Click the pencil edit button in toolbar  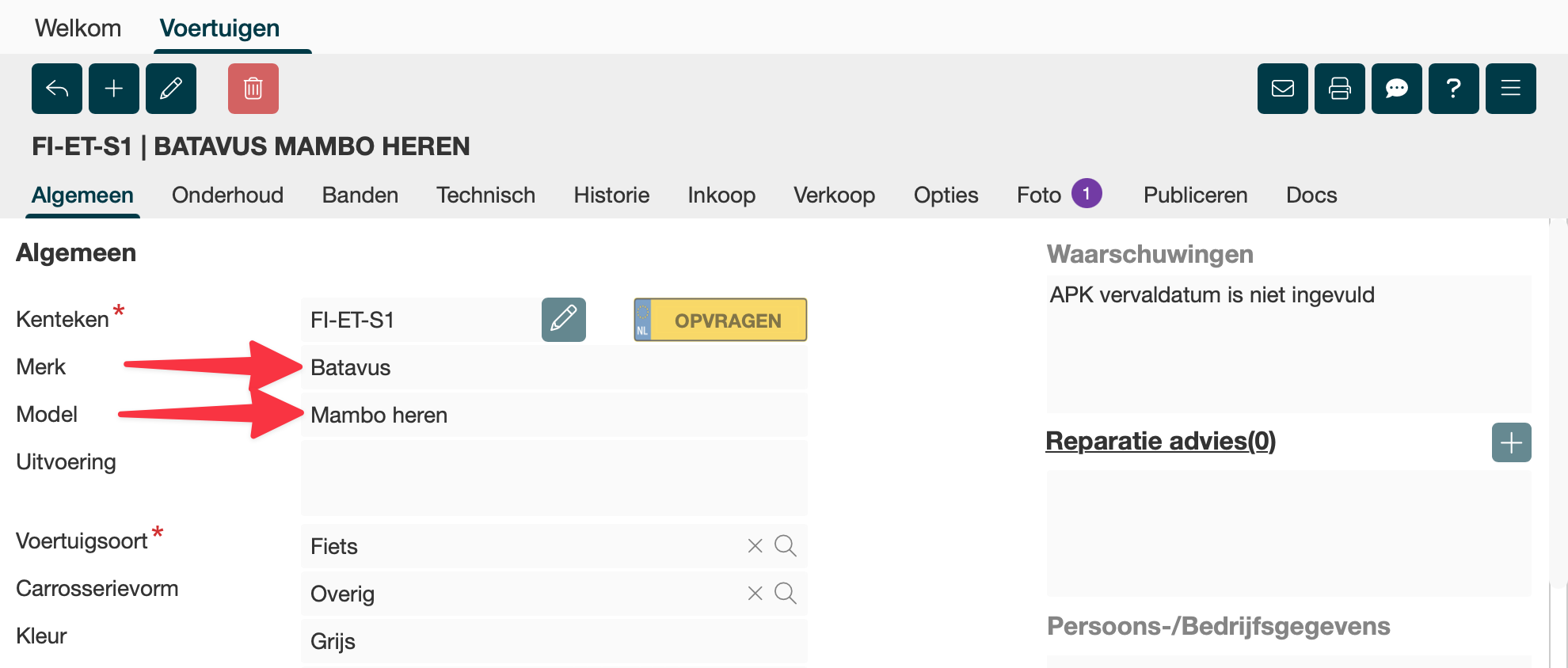click(171, 89)
